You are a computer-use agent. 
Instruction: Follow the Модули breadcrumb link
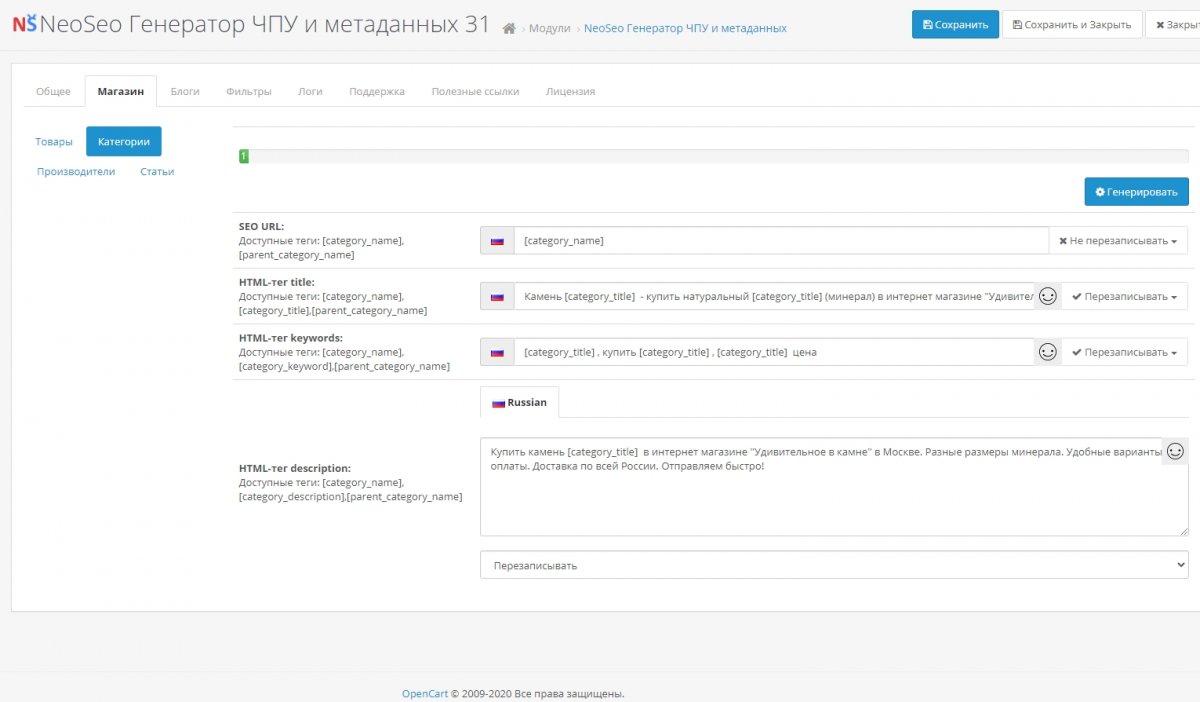tap(551, 29)
